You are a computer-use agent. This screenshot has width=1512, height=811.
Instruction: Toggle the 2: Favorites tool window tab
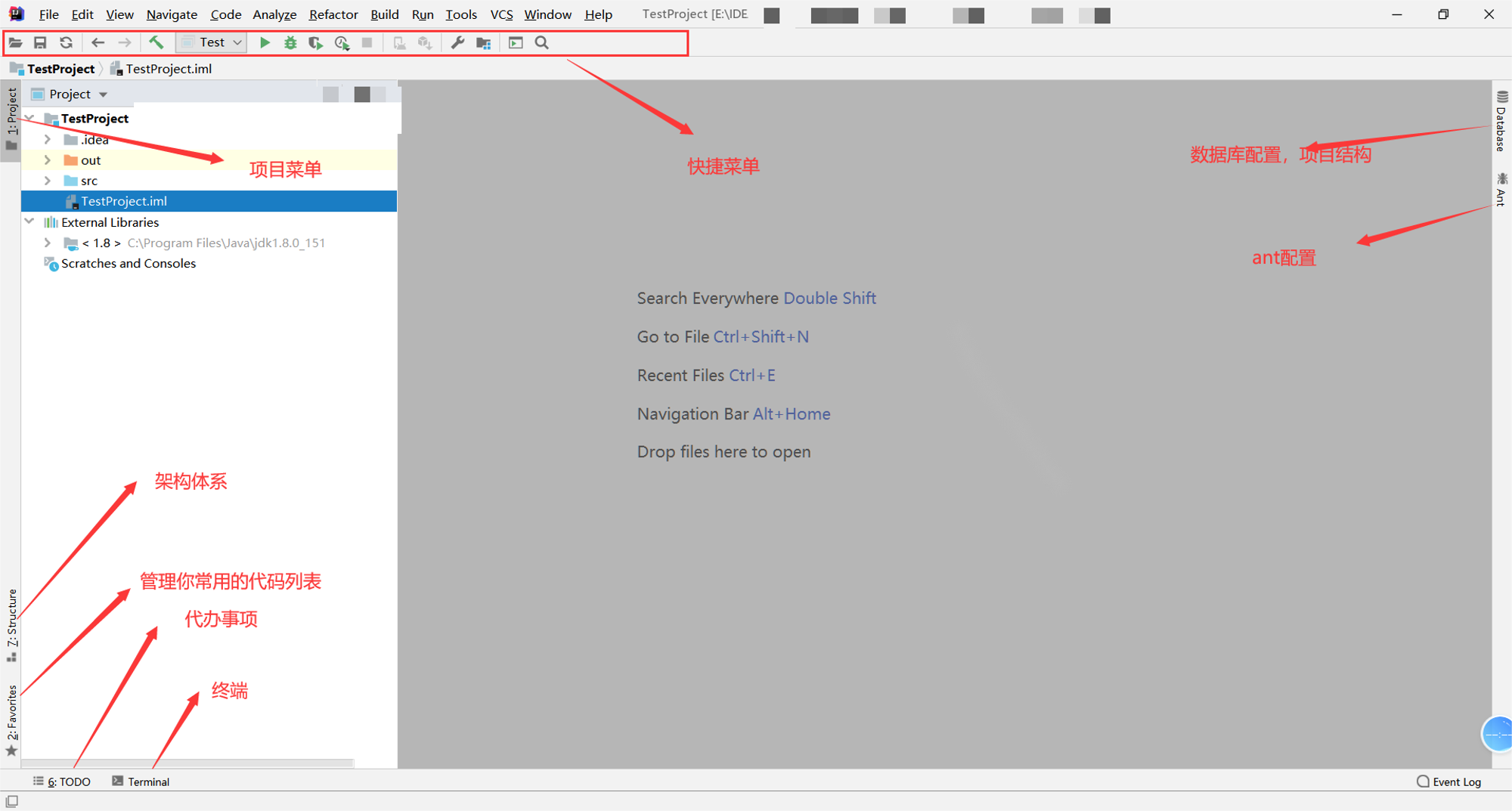click(x=11, y=720)
